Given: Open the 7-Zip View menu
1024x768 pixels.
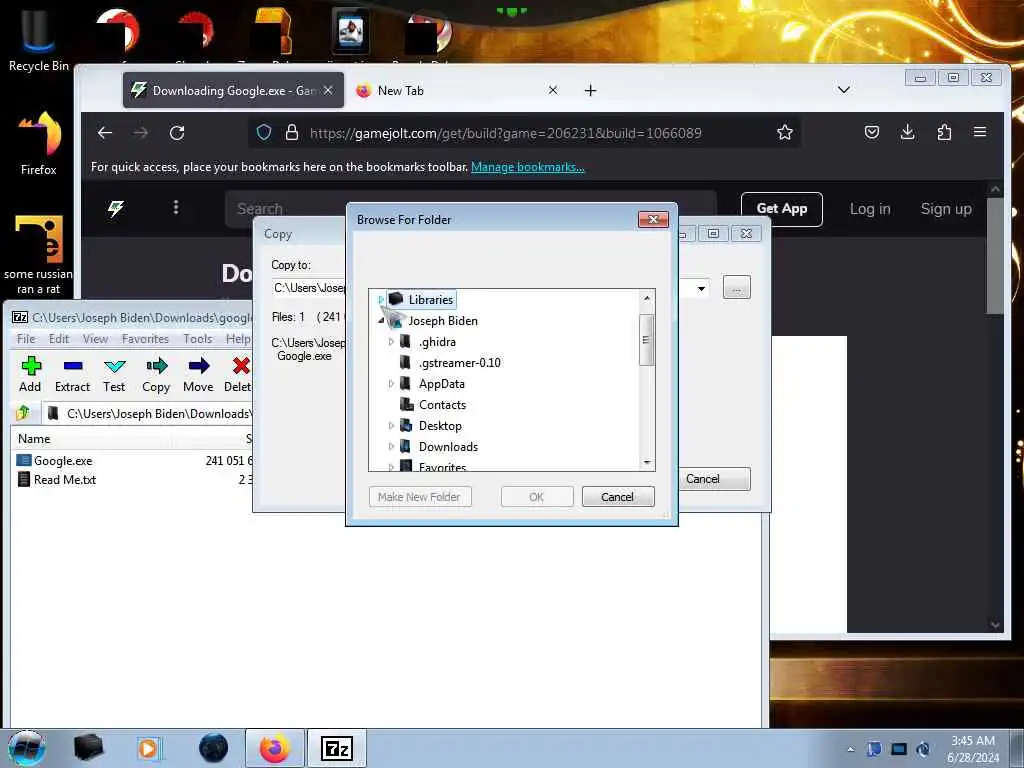Looking at the screenshot, I should (x=95, y=339).
